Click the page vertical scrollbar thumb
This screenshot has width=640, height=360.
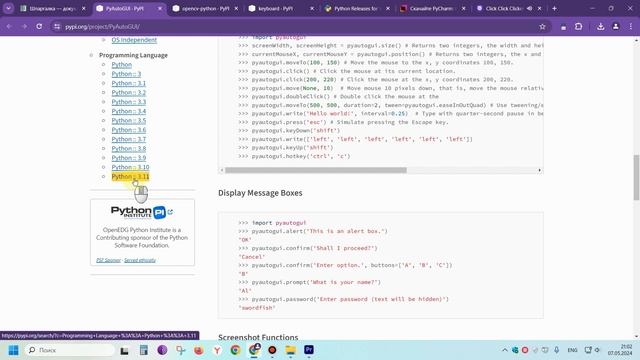[x=636, y=178]
